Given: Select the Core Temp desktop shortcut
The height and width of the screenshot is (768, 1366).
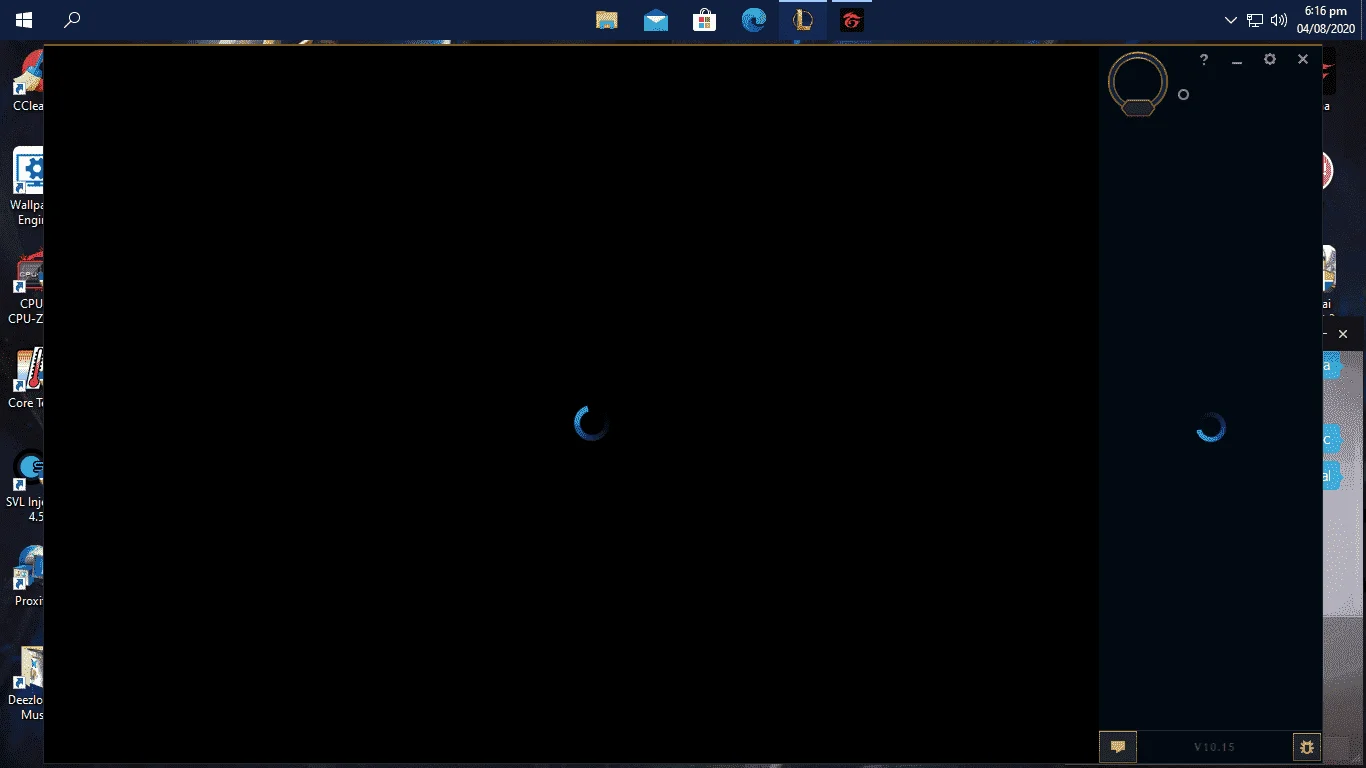Looking at the screenshot, I should pos(27,378).
